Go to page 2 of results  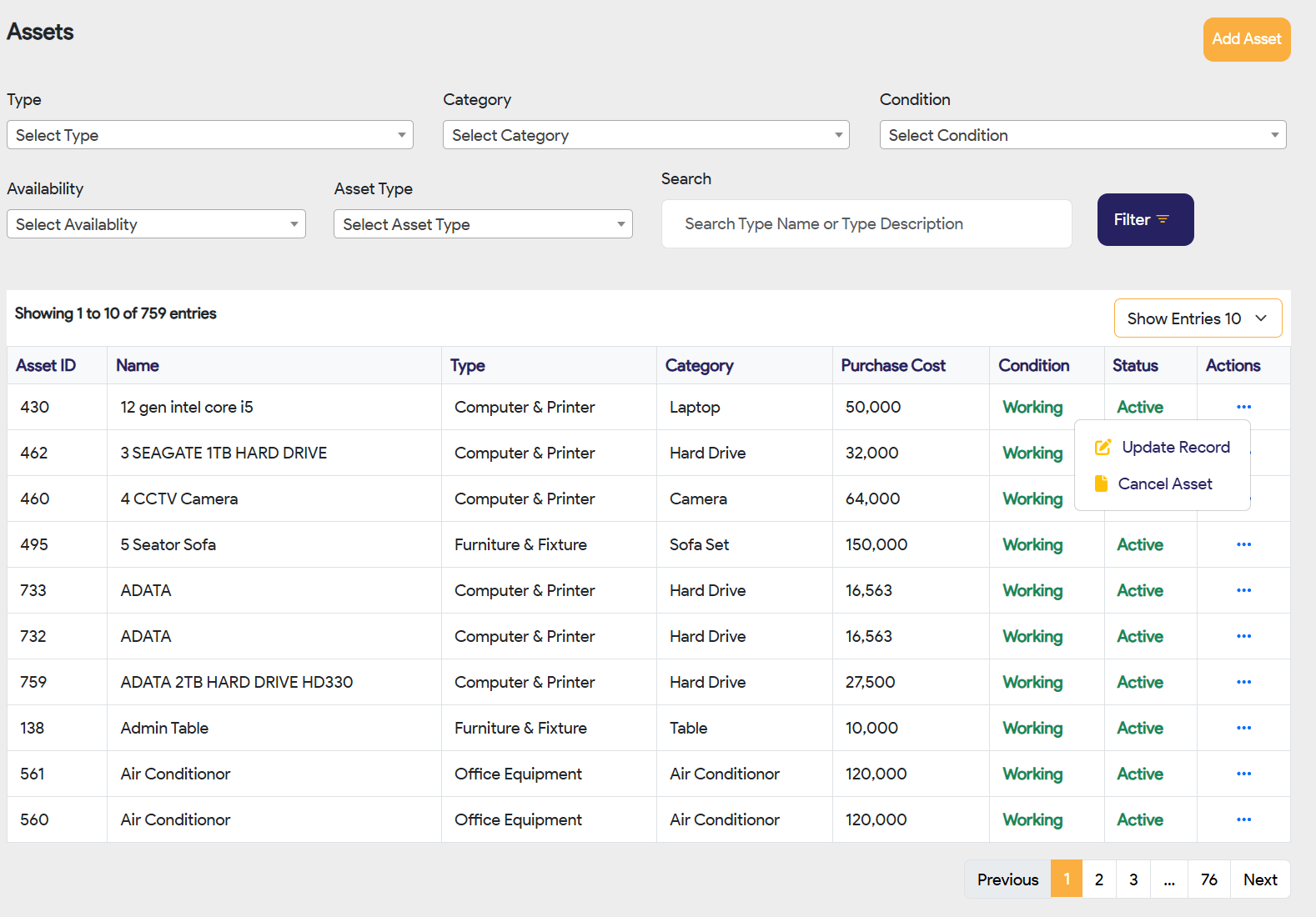click(1099, 879)
